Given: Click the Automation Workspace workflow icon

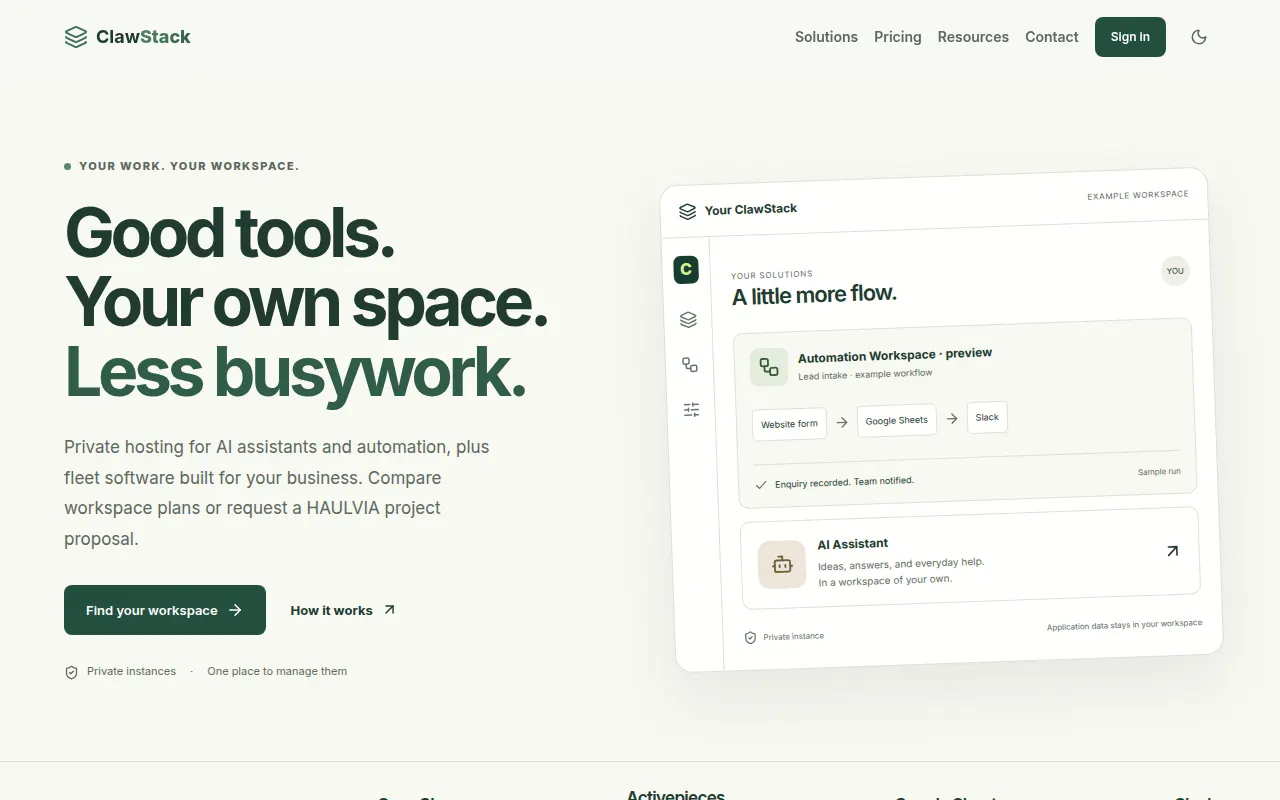Looking at the screenshot, I should (x=769, y=367).
